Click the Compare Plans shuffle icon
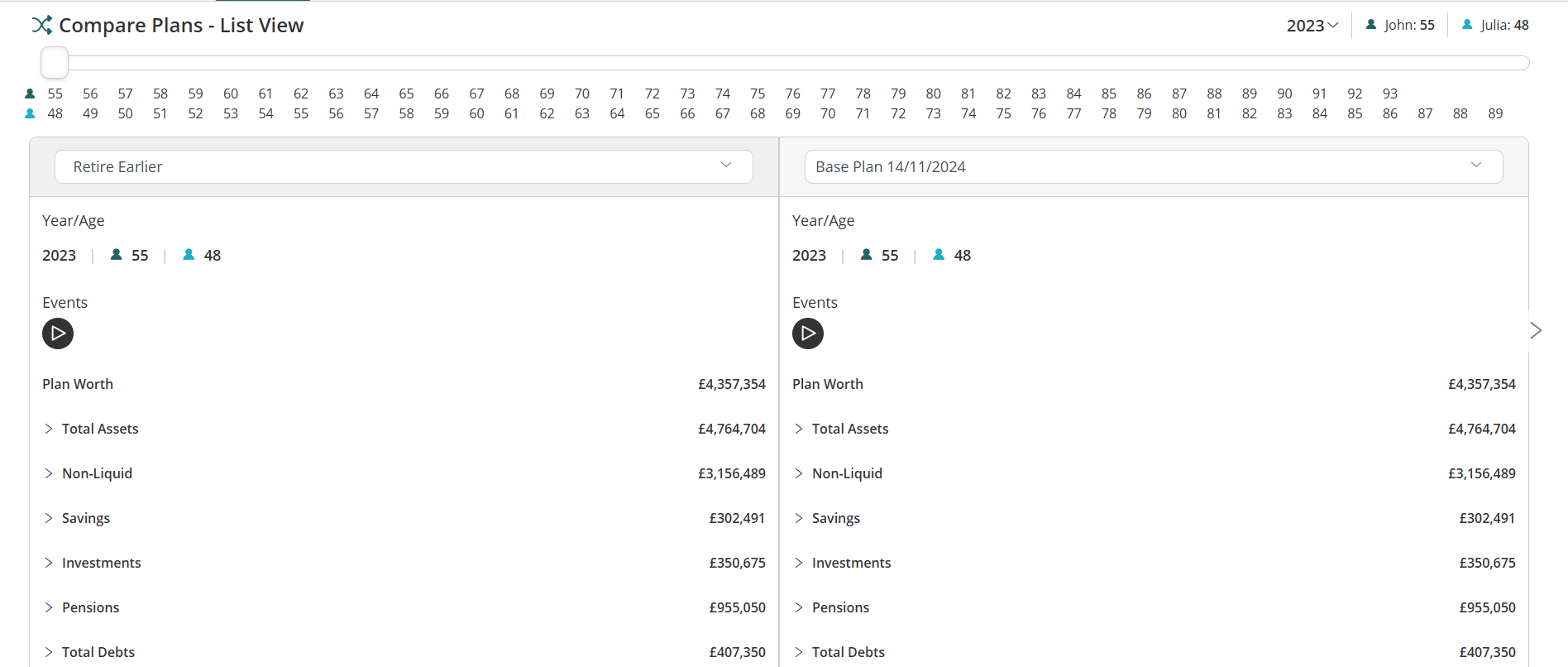The image size is (1568, 667). [x=41, y=26]
